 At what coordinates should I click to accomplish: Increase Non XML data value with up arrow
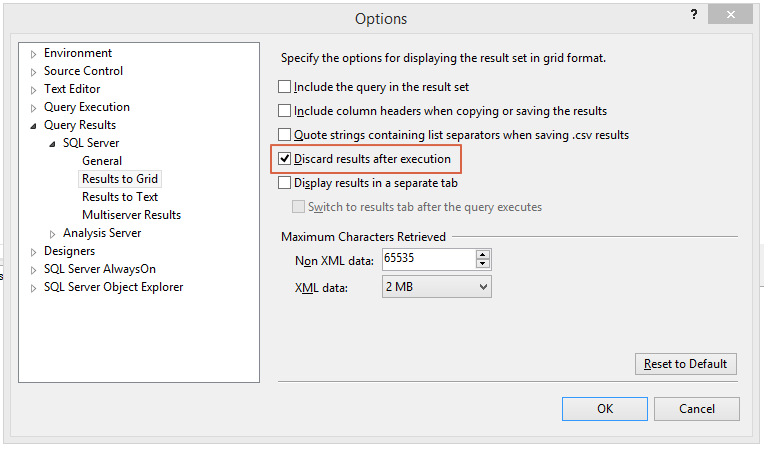[x=482, y=255]
